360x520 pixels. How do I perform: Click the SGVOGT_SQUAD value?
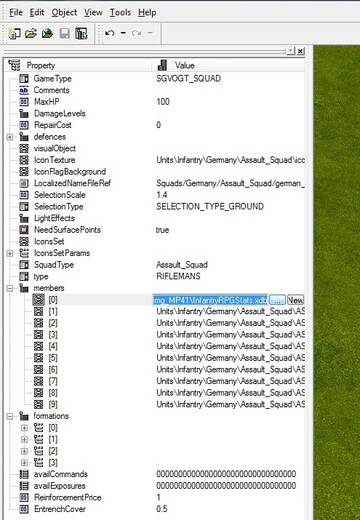pyautogui.click(x=189, y=79)
